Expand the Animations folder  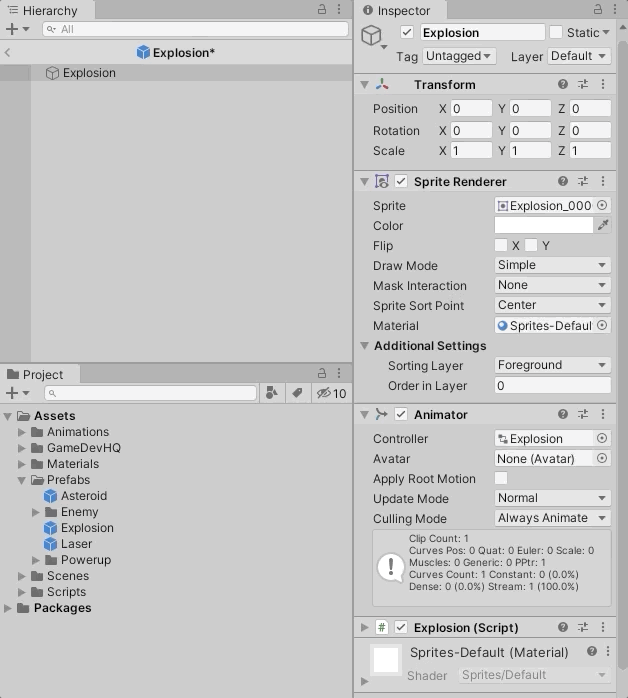click(x=21, y=432)
